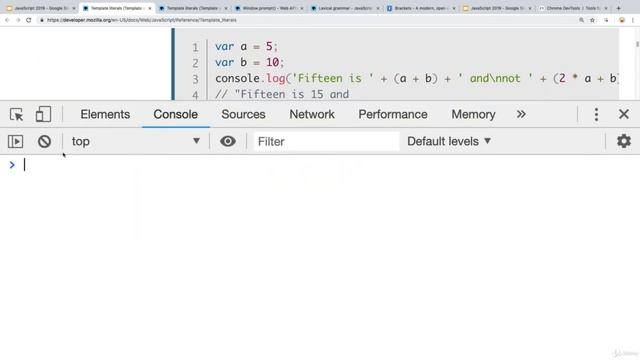The width and height of the screenshot is (640, 360).
Task: Close the Chrome DevTools browser tab
Action: click(606, 8)
